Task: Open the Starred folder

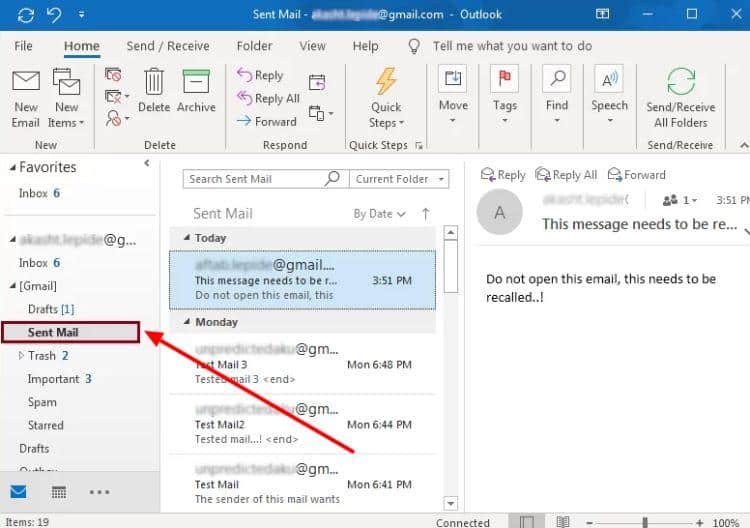Action: coord(45,425)
